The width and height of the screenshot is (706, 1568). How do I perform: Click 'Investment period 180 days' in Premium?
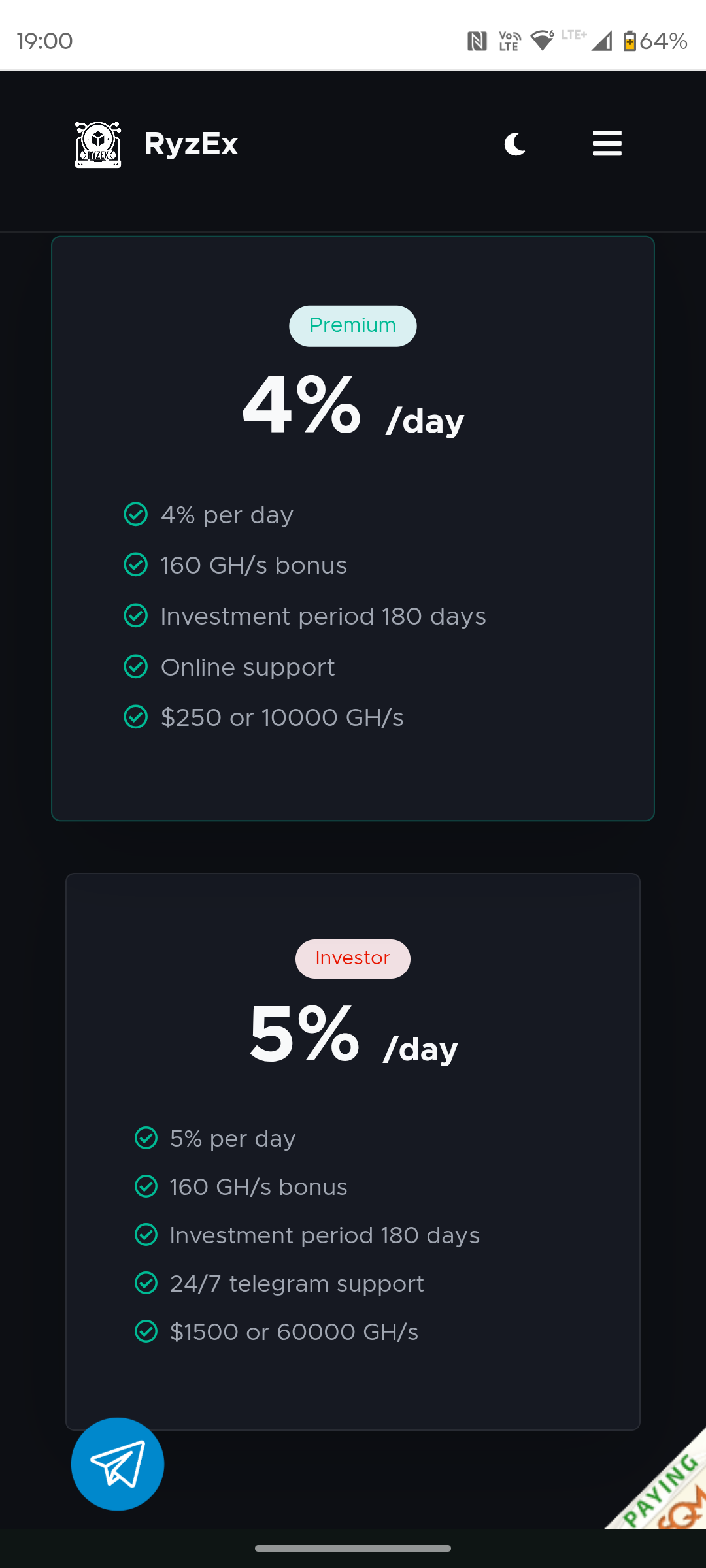click(323, 616)
